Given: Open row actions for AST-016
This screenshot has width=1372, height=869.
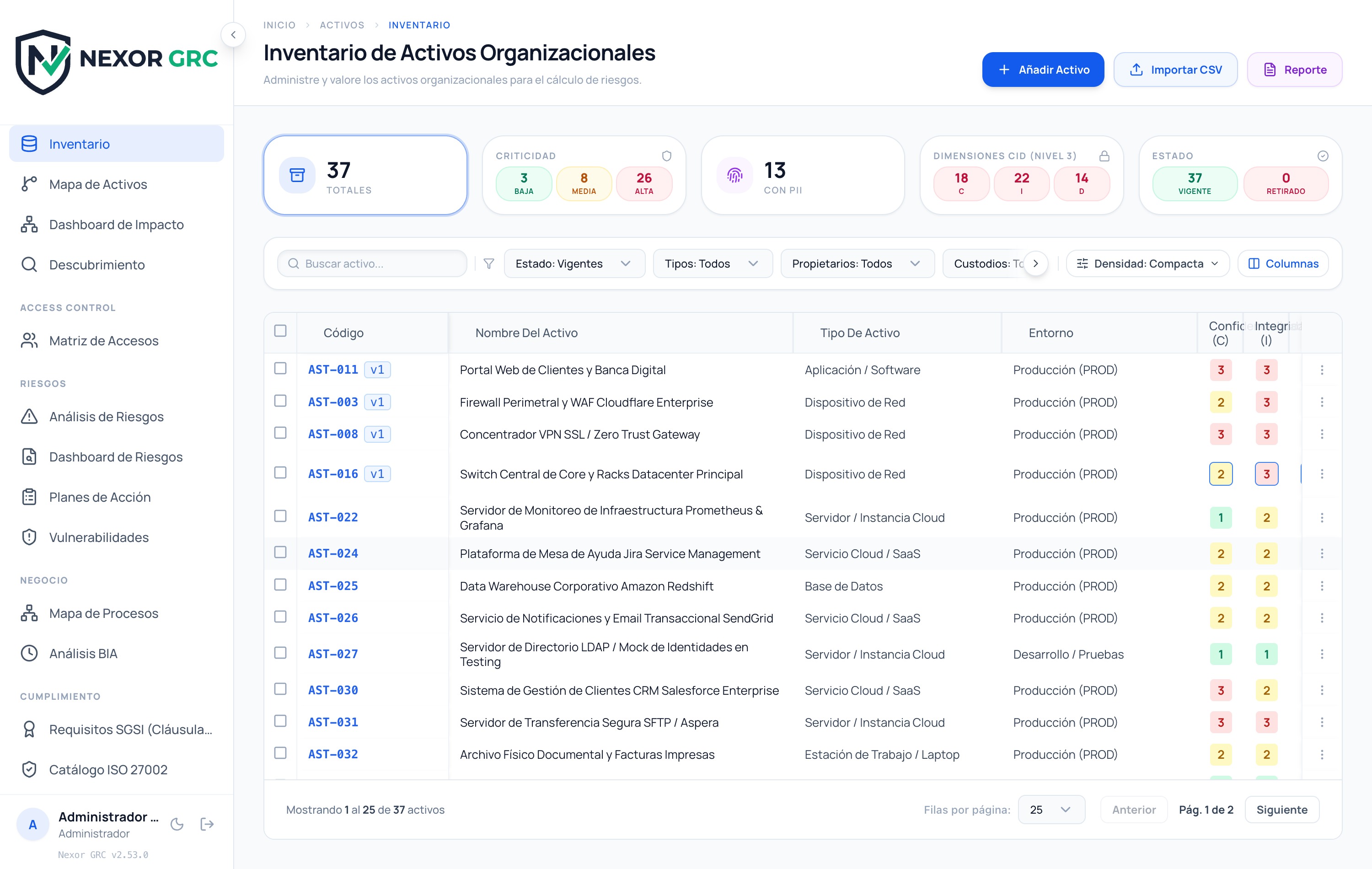Looking at the screenshot, I should (1322, 474).
